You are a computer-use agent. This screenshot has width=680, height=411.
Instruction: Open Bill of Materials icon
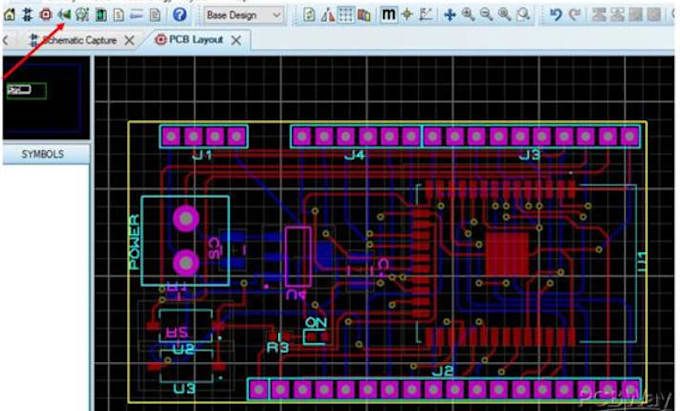pos(118,15)
